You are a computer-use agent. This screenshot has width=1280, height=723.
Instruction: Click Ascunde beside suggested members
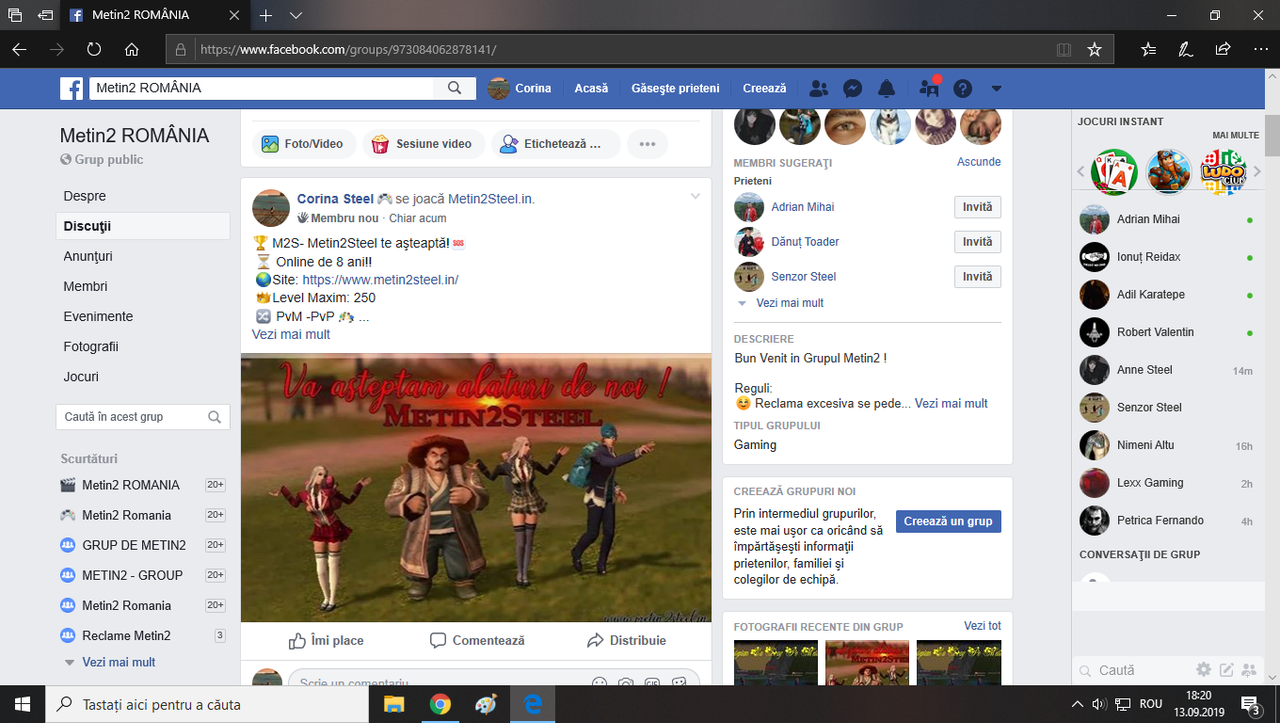pyautogui.click(x=979, y=161)
